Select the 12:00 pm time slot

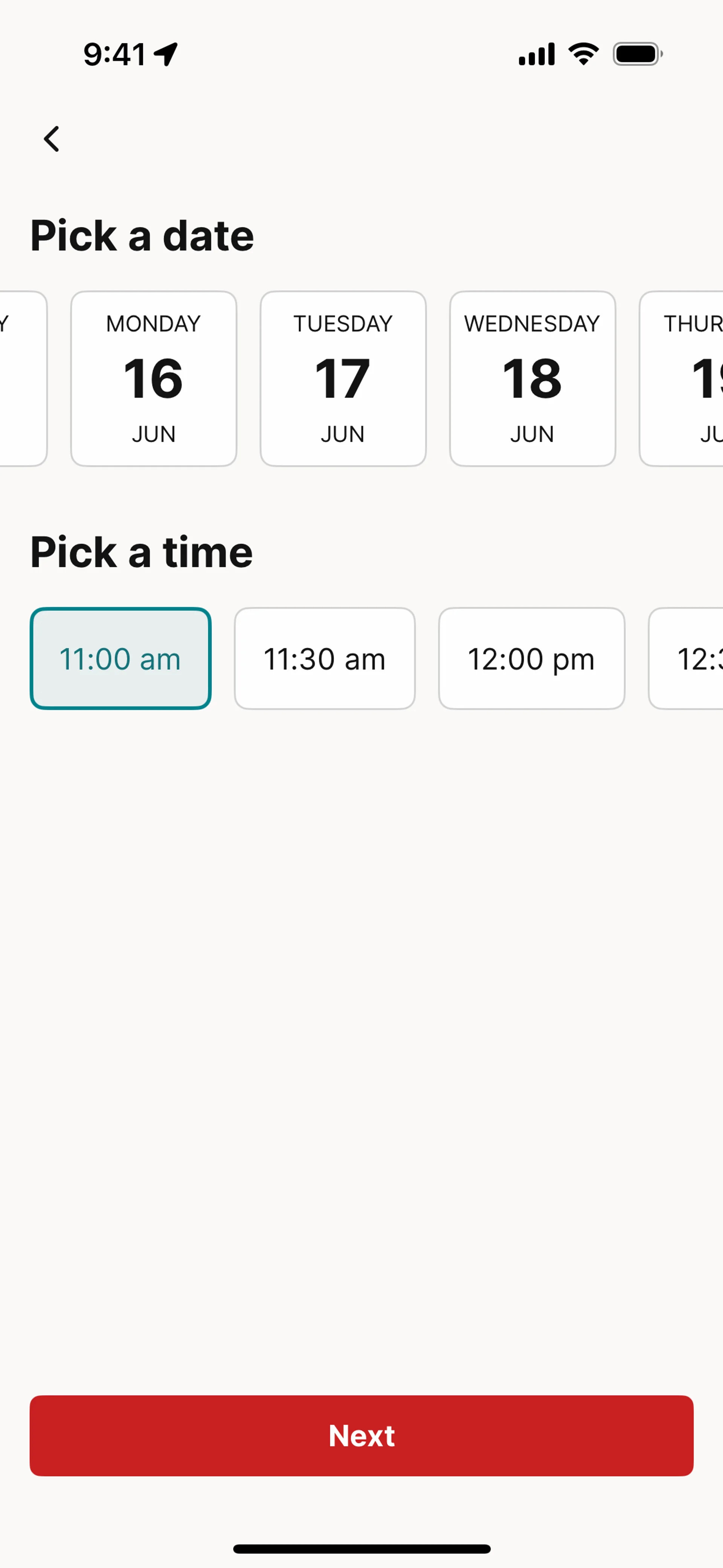click(x=531, y=659)
